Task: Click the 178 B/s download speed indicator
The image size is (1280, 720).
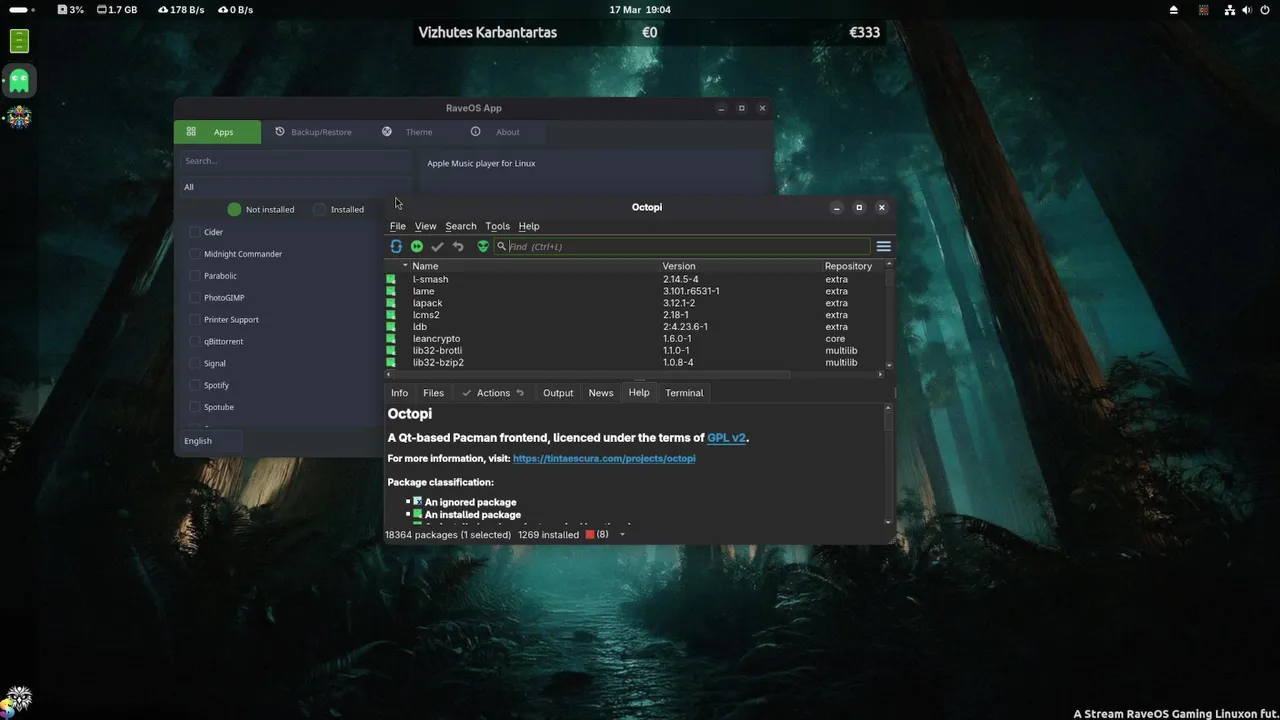Action: (181, 10)
